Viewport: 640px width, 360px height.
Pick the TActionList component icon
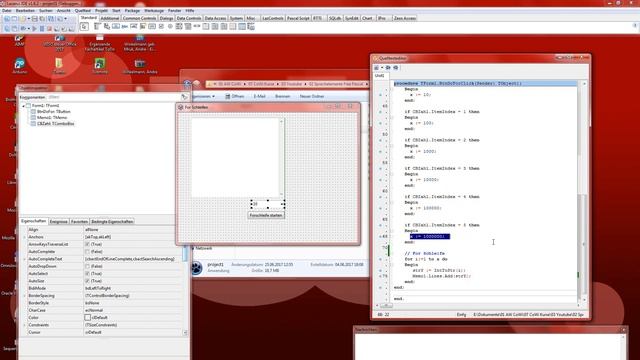[x=251, y=27]
